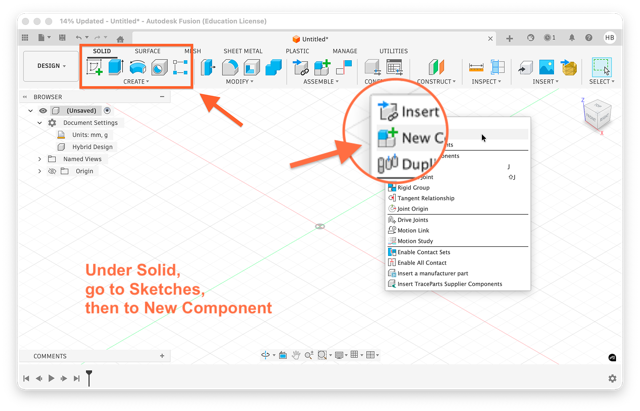640x411 pixels.
Task: Open the data panel grid icon
Action: (x=25, y=38)
